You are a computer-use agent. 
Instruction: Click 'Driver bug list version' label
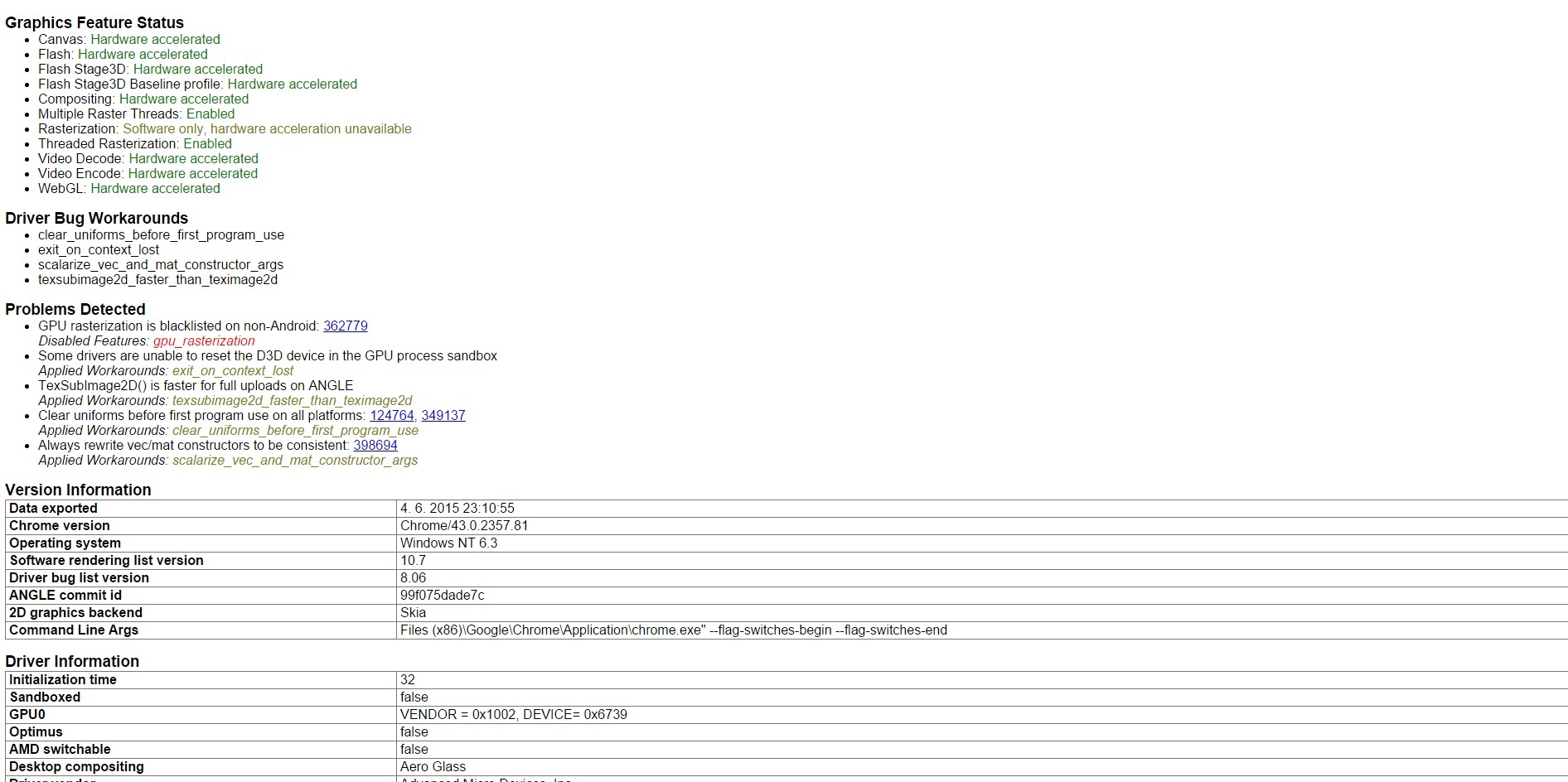point(79,578)
